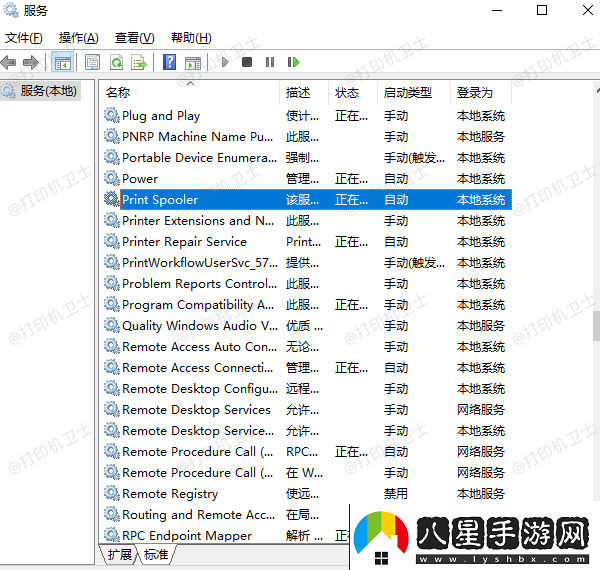Viewport: 600px width, 570px height.
Task: Open the 文件(F) menu
Action: 24,38
